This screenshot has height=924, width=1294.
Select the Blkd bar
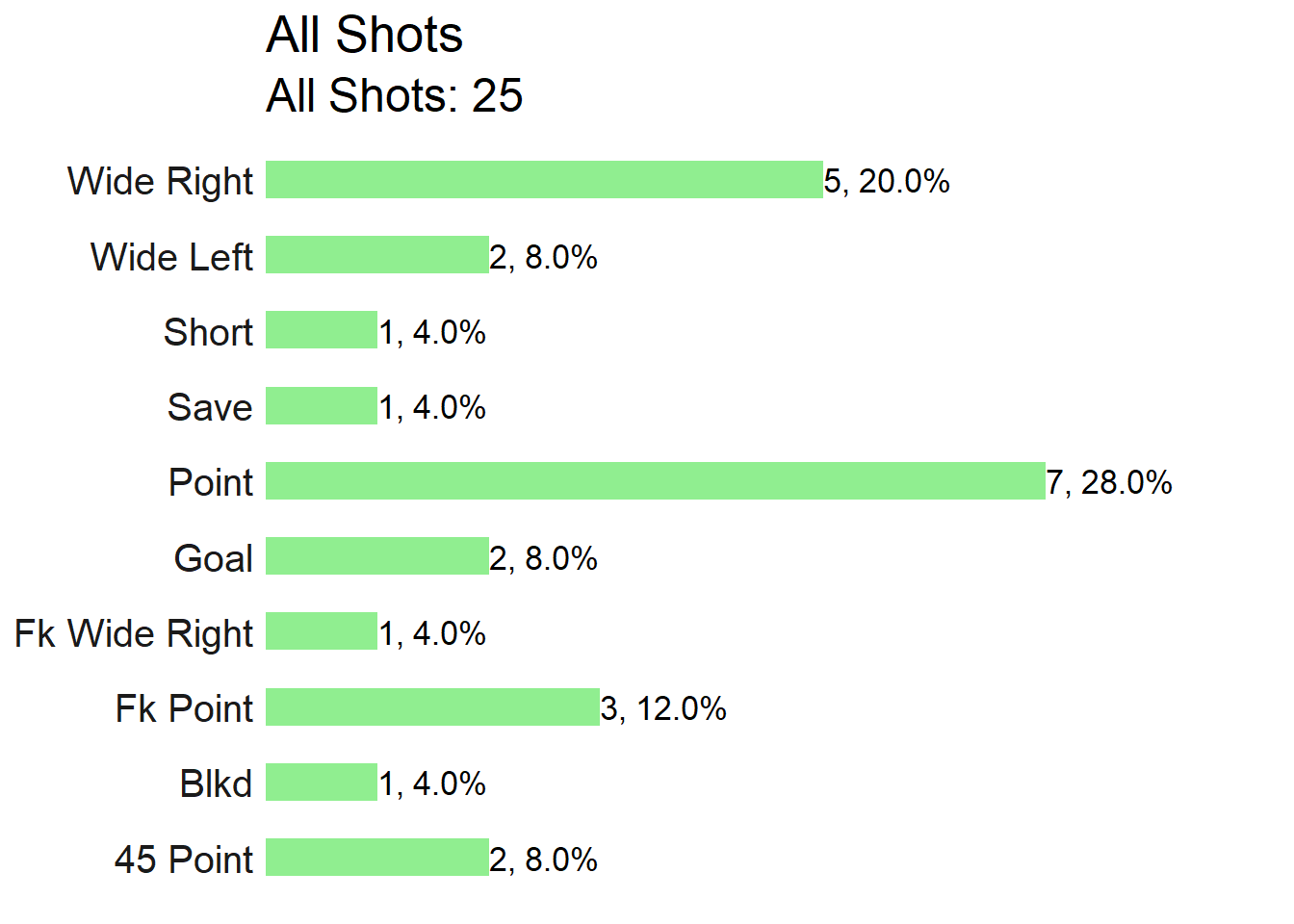tap(322, 783)
